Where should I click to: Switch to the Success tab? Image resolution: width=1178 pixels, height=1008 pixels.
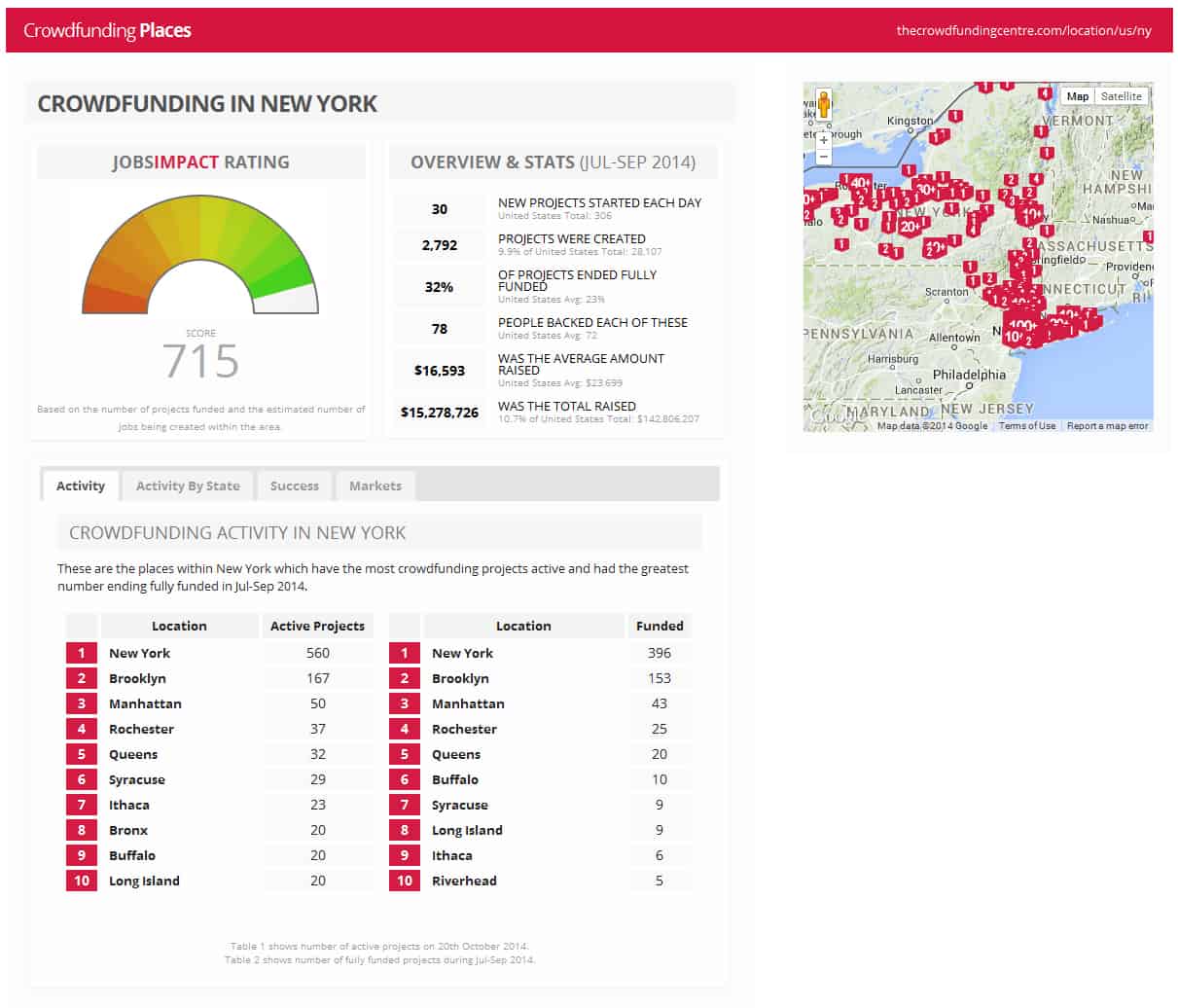click(x=294, y=486)
